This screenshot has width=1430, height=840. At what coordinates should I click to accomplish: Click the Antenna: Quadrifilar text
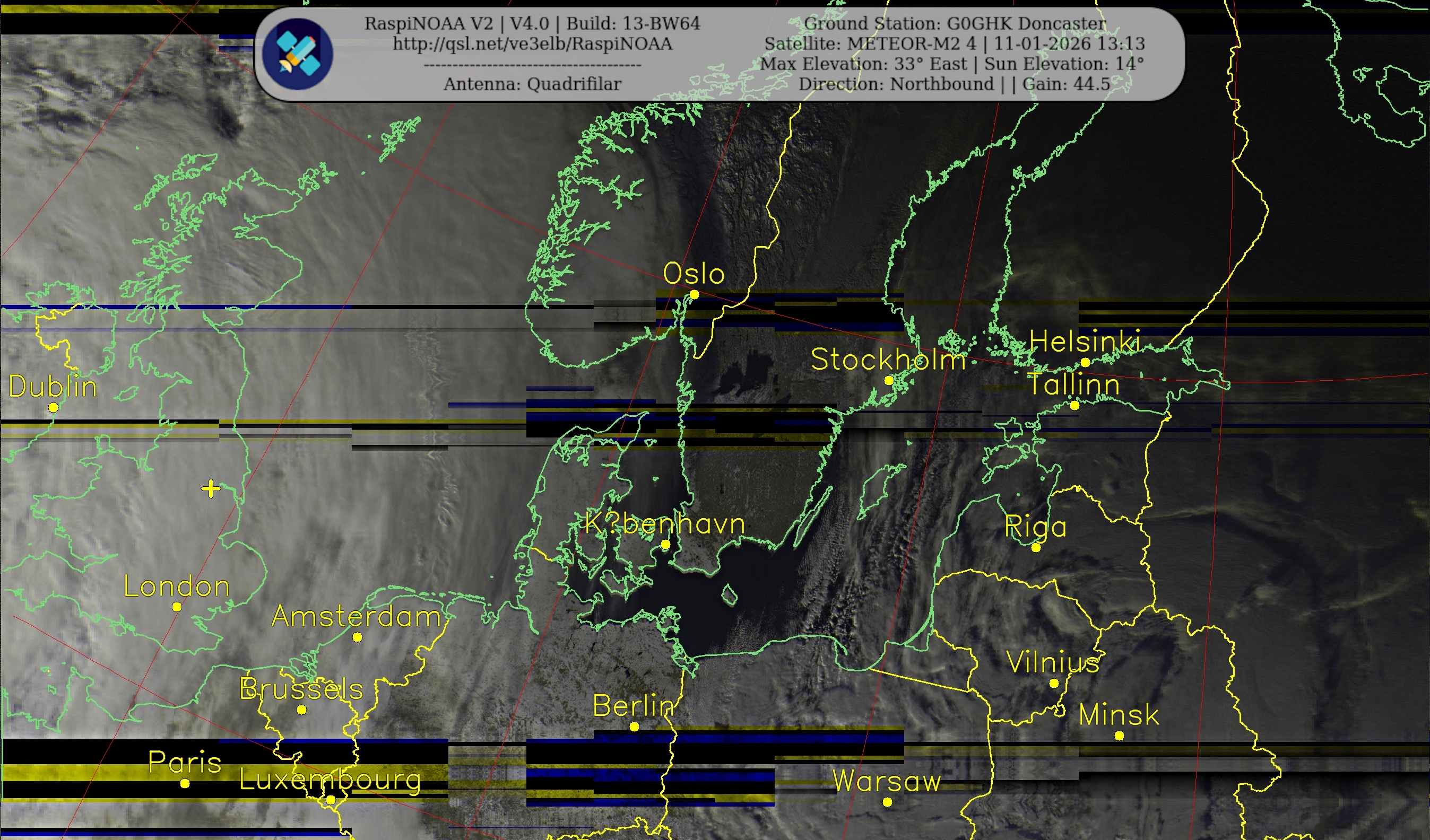[532, 84]
